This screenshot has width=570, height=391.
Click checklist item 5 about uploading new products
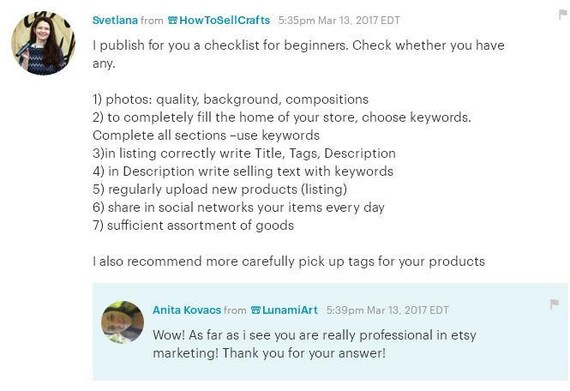(x=220, y=189)
